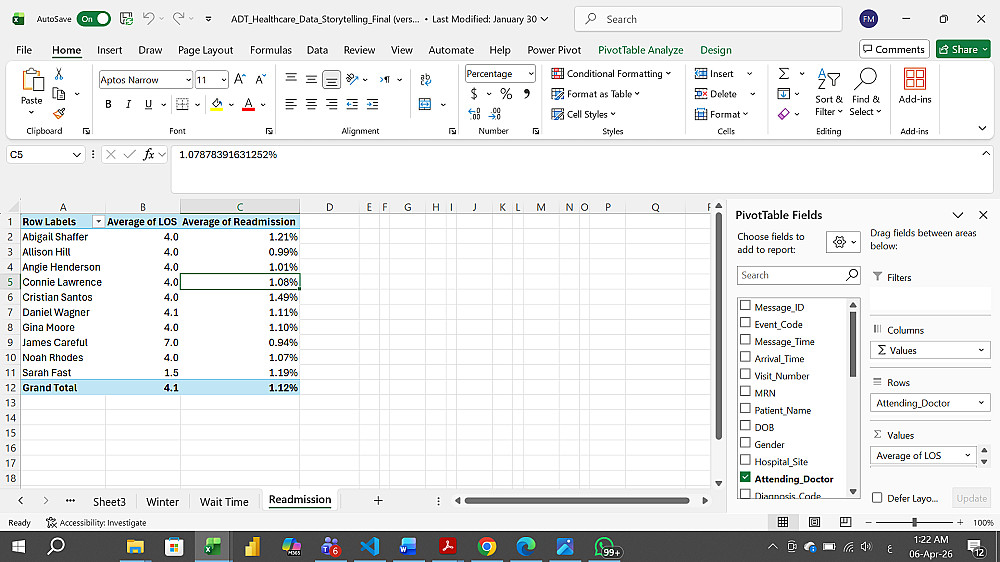The height and width of the screenshot is (562, 1000).
Task: Click the Percent Style icon
Action: click(x=506, y=94)
